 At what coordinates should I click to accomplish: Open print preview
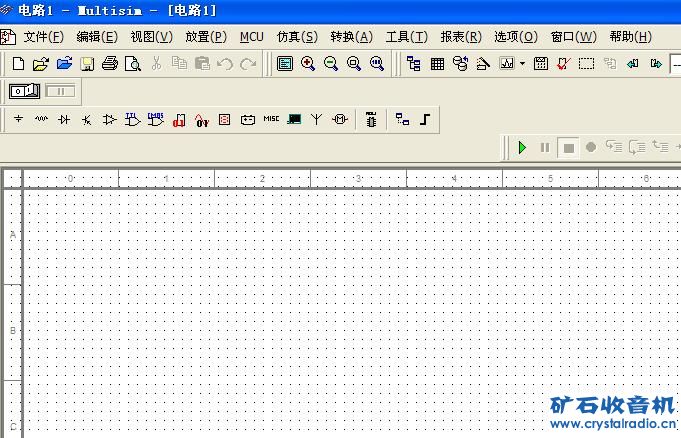pos(132,64)
